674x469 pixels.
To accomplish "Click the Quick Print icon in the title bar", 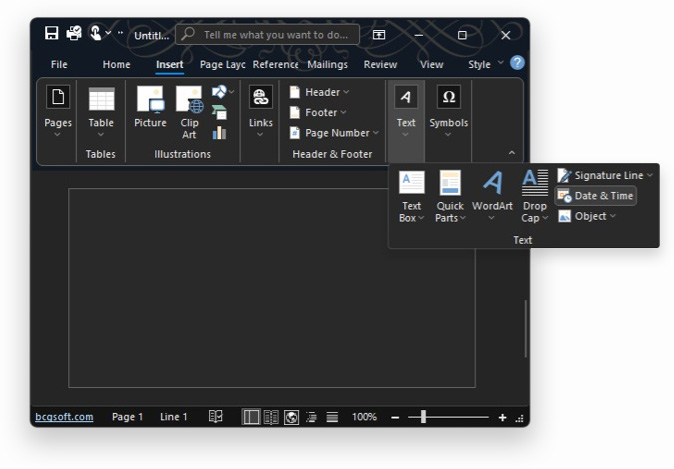I will point(74,33).
